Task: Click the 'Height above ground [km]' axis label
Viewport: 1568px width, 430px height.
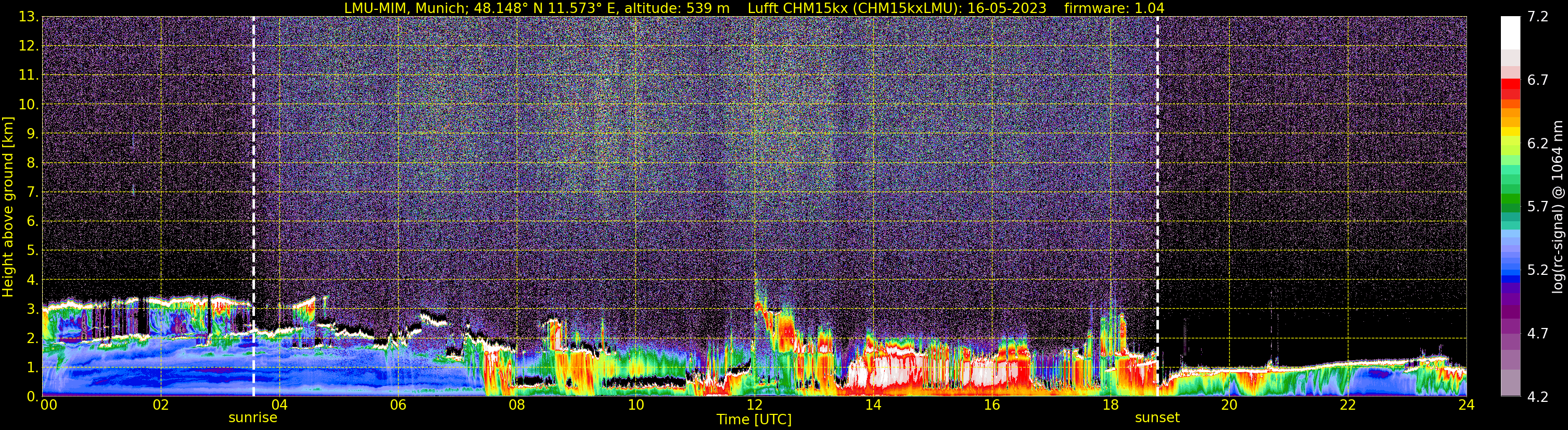Action: [x=8, y=207]
